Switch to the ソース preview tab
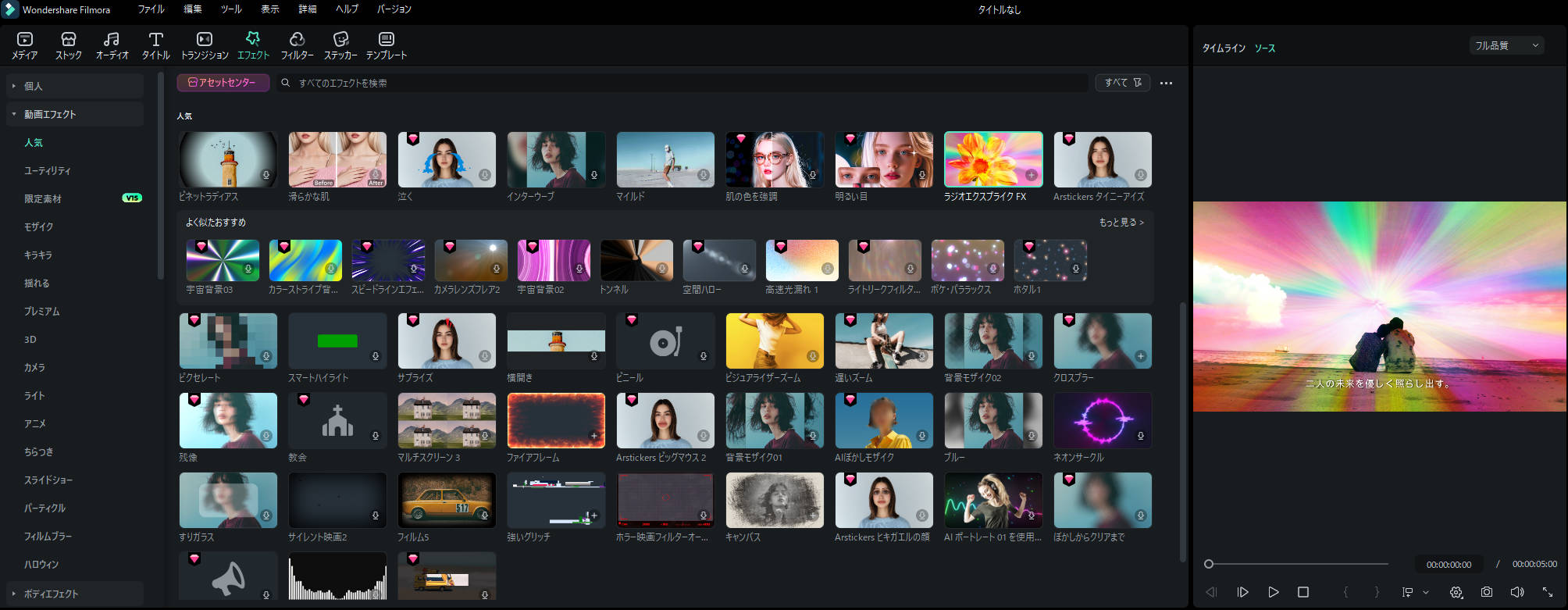The image size is (1568, 610). pos(1264,48)
